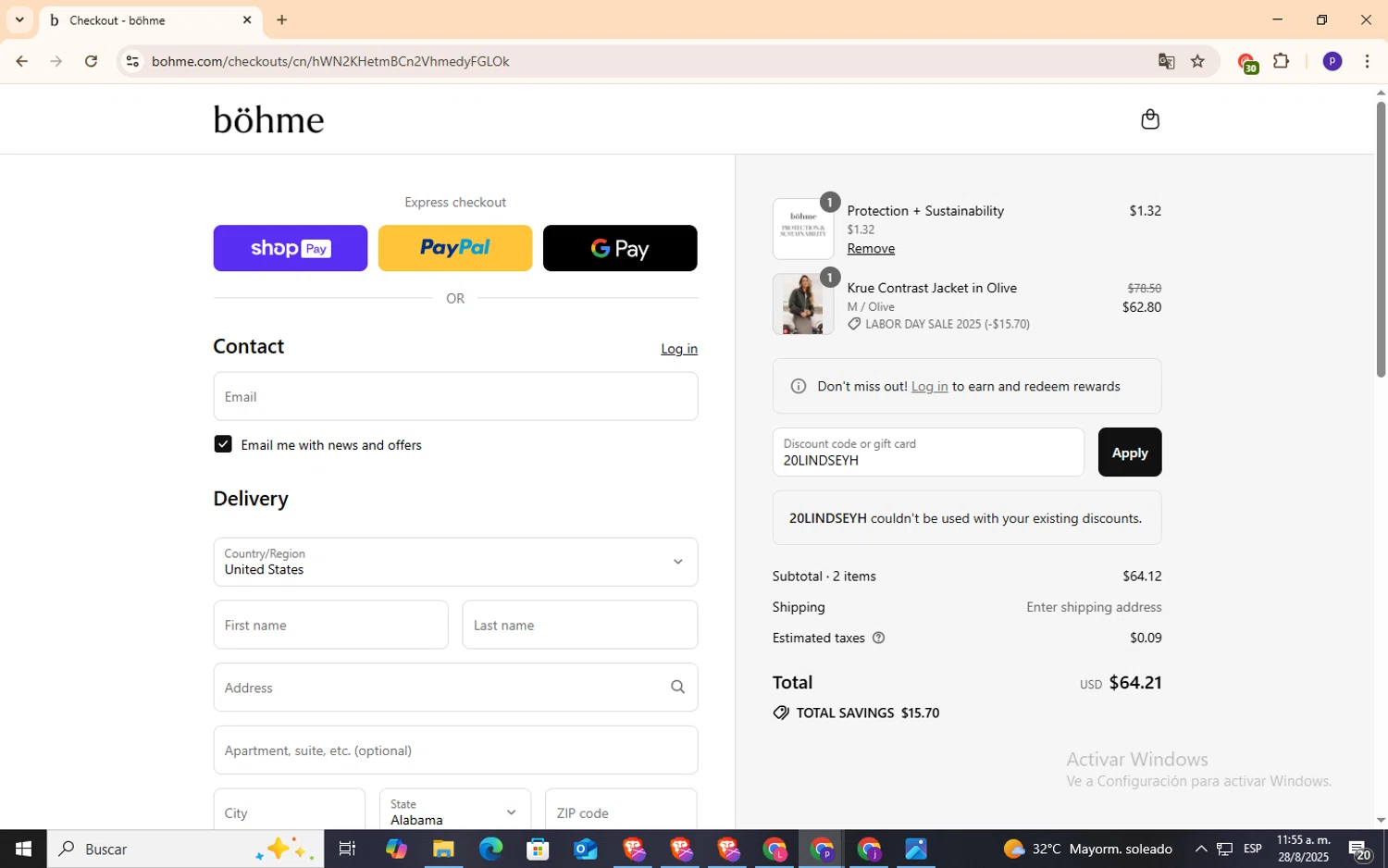Click the Subtotal amount $64.12
This screenshot has width=1388, height=868.
(1142, 576)
